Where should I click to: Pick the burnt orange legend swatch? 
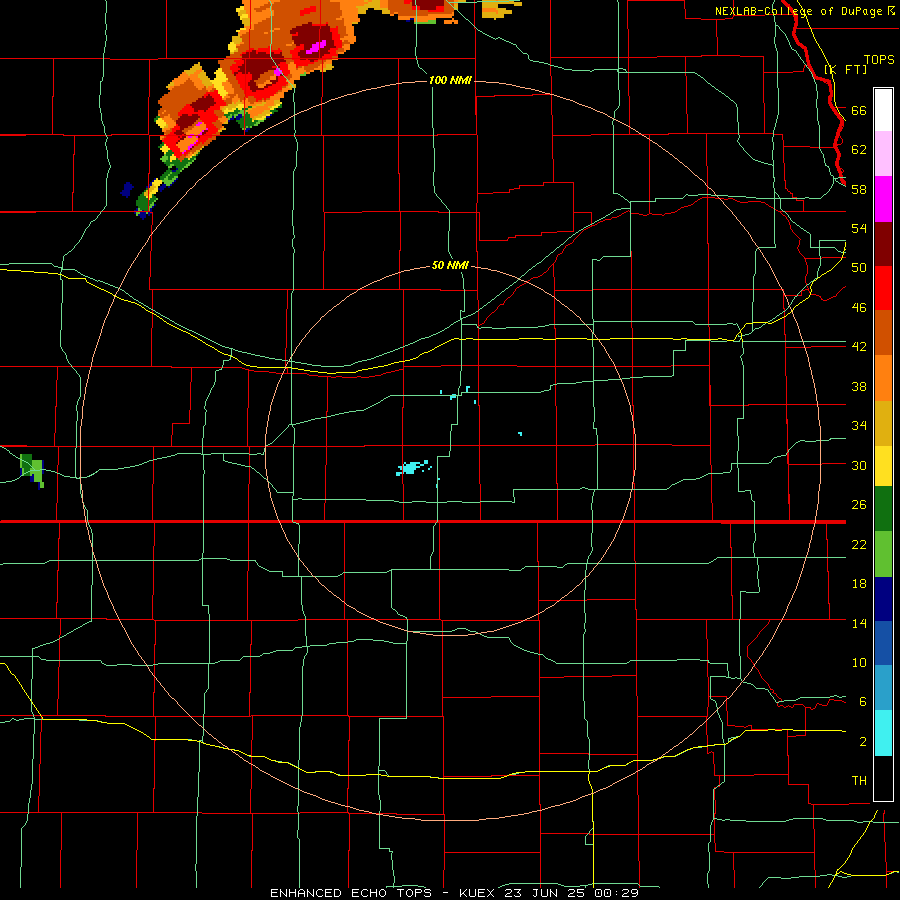coord(883,333)
